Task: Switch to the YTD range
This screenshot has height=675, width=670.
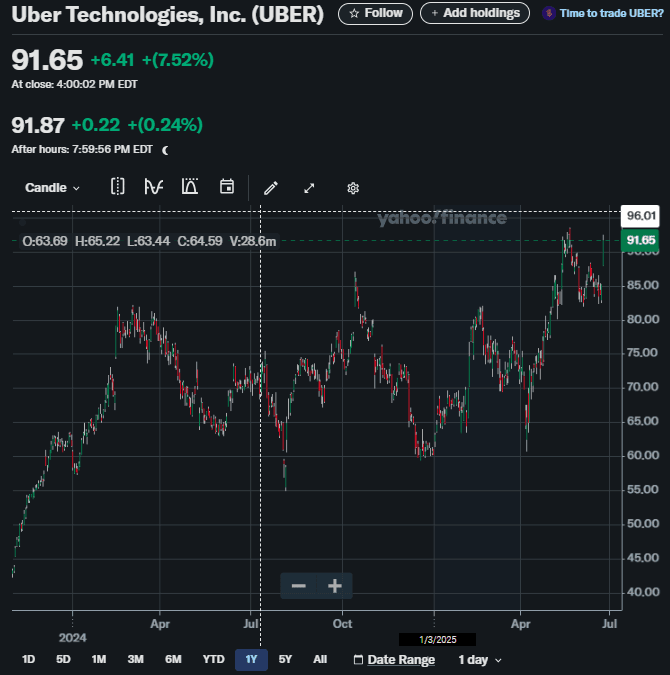Action: (213, 660)
